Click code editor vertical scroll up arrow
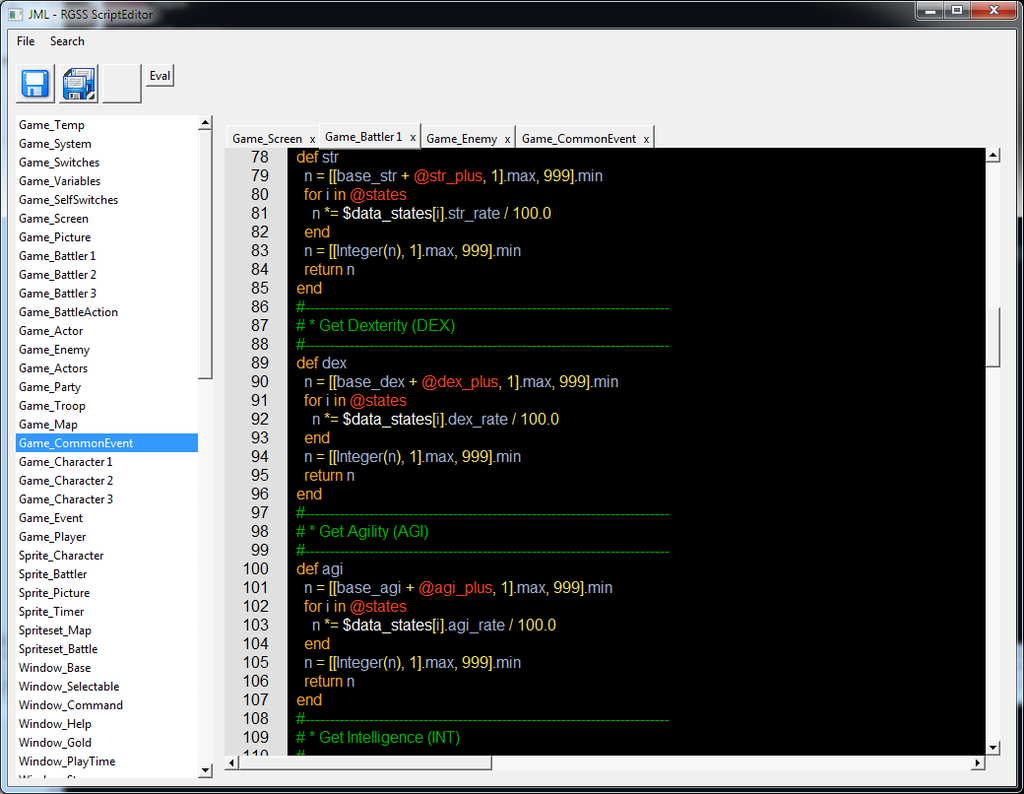1024x794 pixels. click(993, 155)
